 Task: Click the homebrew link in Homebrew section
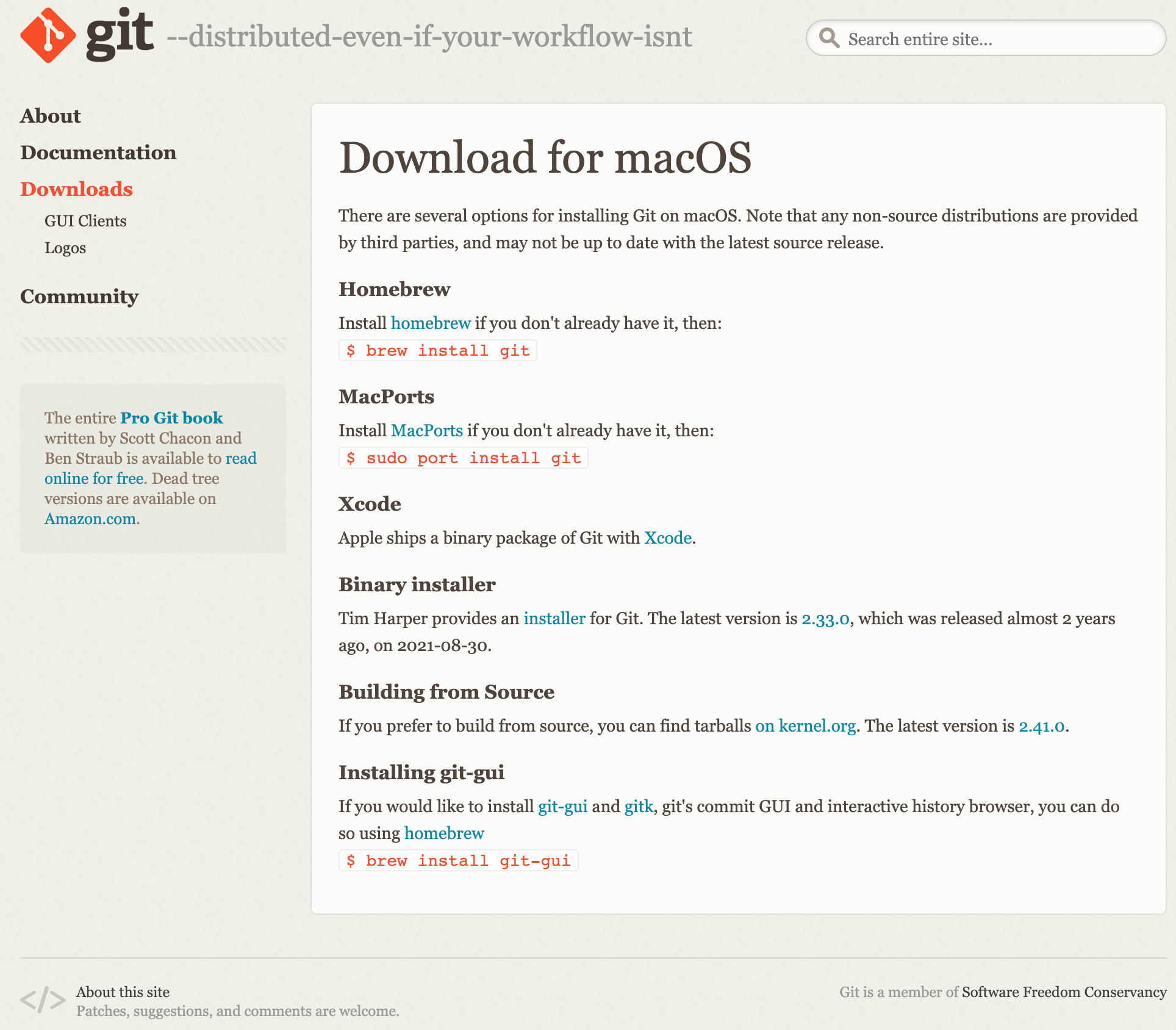coord(430,324)
